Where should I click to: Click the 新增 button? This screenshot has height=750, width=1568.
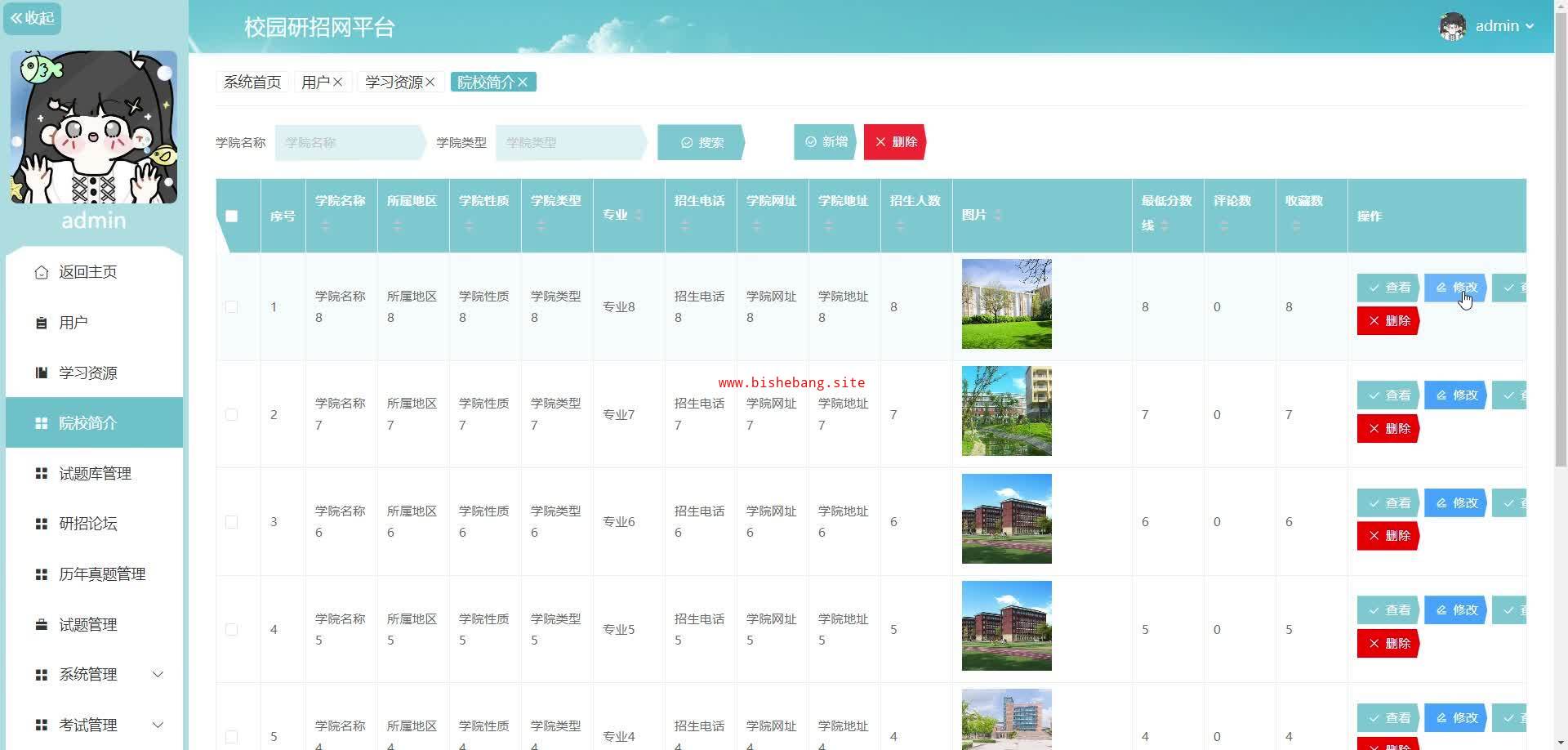825,142
